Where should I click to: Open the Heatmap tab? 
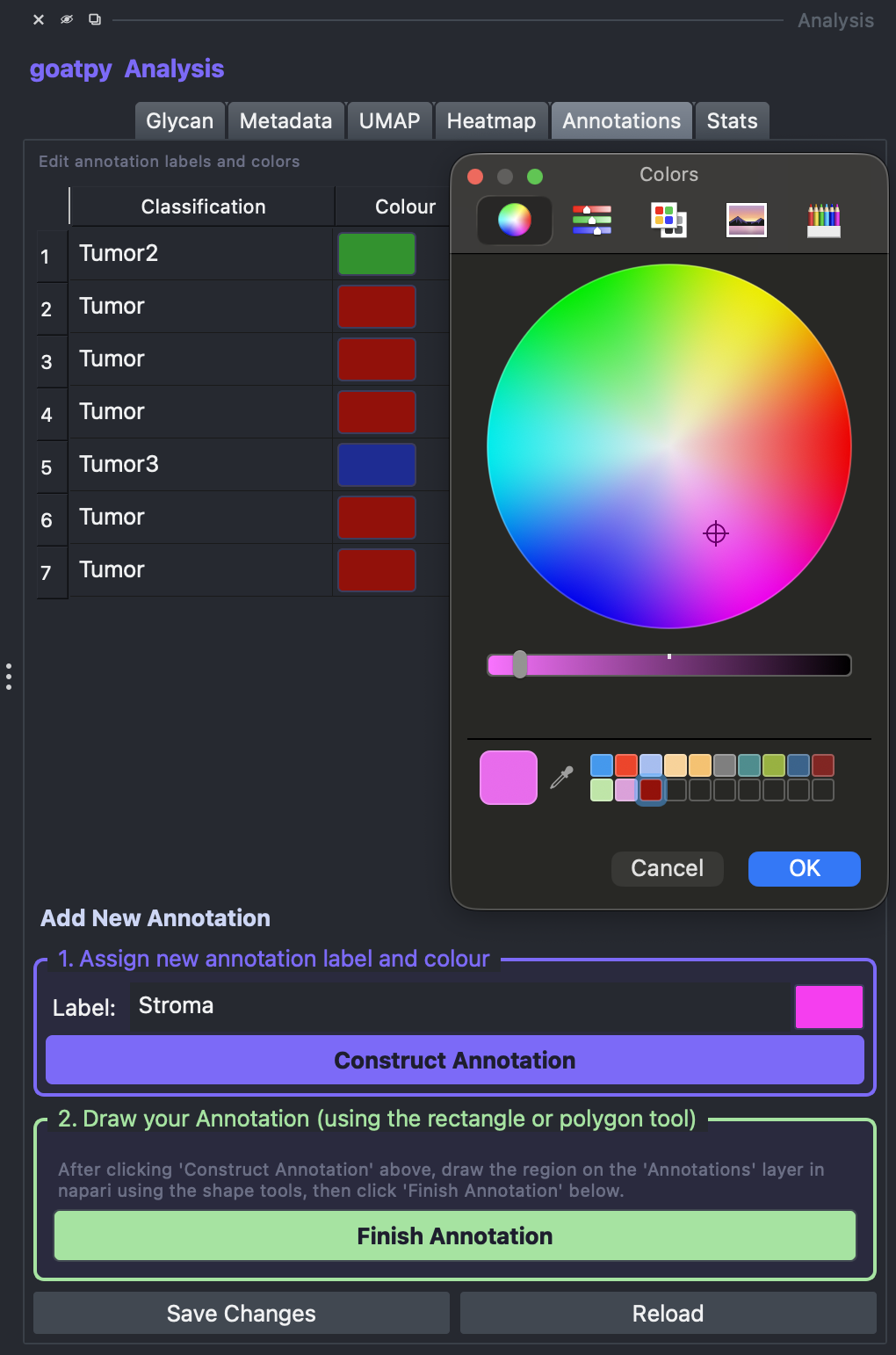click(x=491, y=121)
